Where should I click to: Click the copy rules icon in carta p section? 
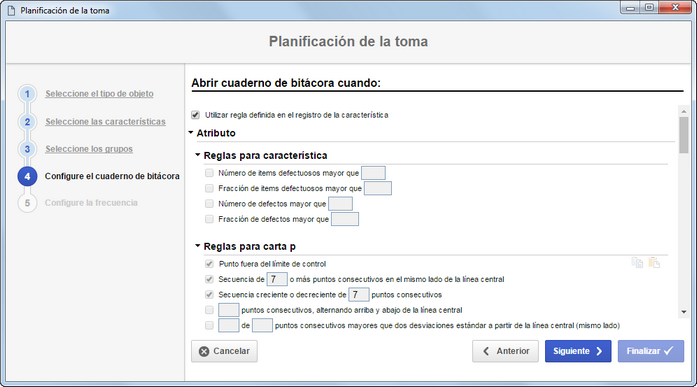click(x=637, y=263)
